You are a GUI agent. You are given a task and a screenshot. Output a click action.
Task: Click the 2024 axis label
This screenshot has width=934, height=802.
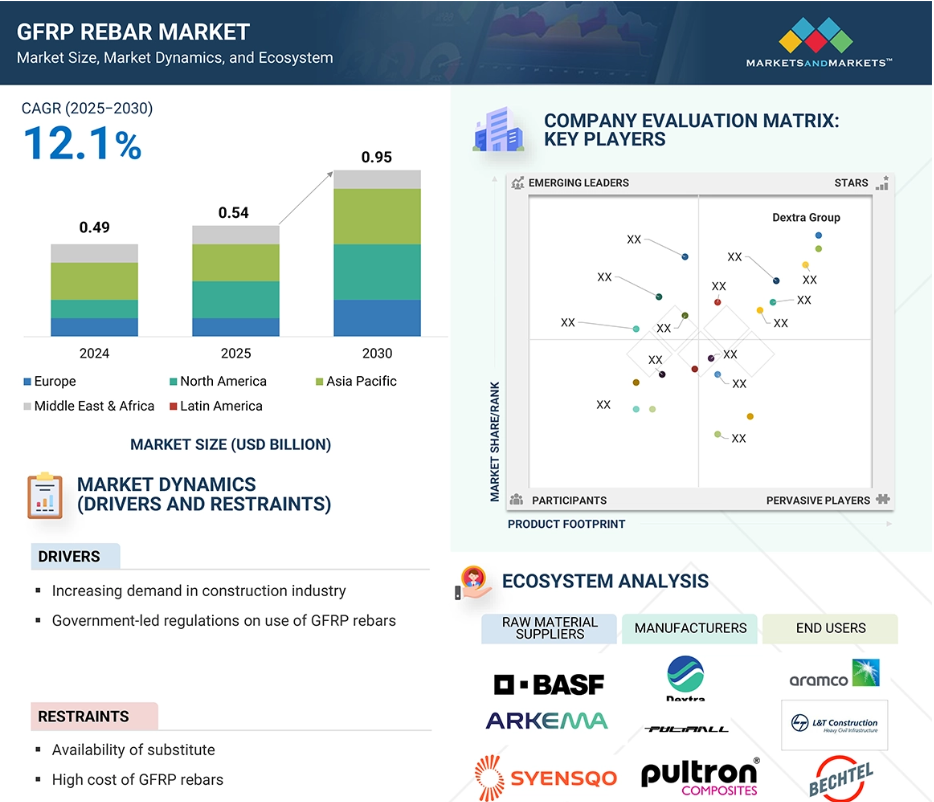[x=94, y=353]
